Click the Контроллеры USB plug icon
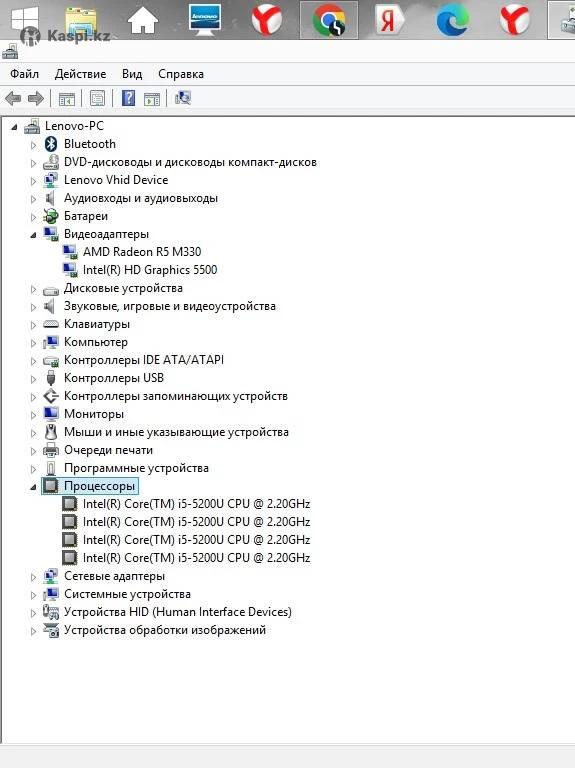 [51, 378]
